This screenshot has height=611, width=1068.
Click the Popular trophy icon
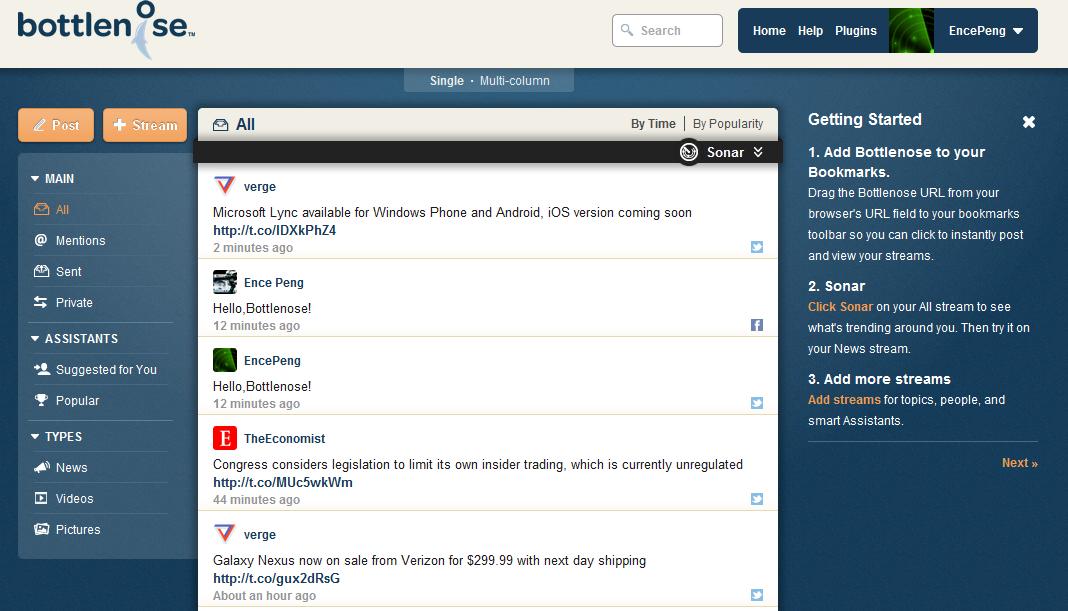coord(42,400)
